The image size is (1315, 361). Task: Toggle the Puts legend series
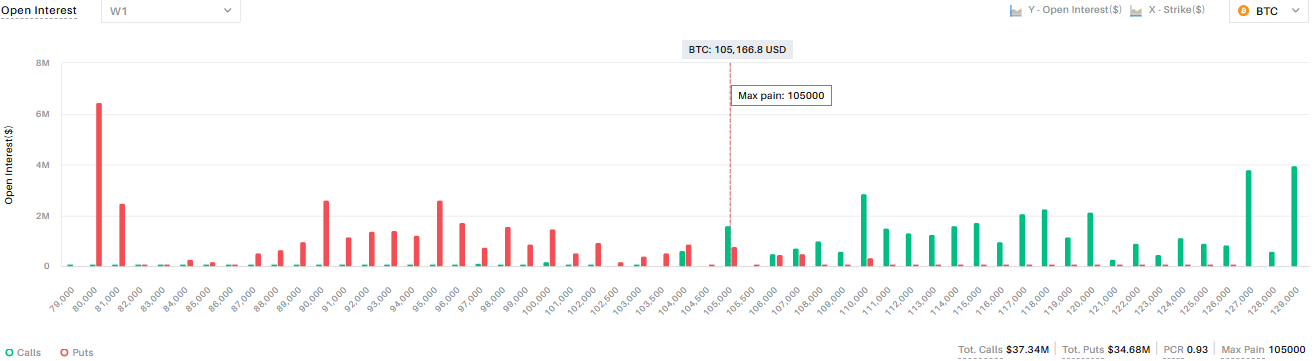[77, 352]
